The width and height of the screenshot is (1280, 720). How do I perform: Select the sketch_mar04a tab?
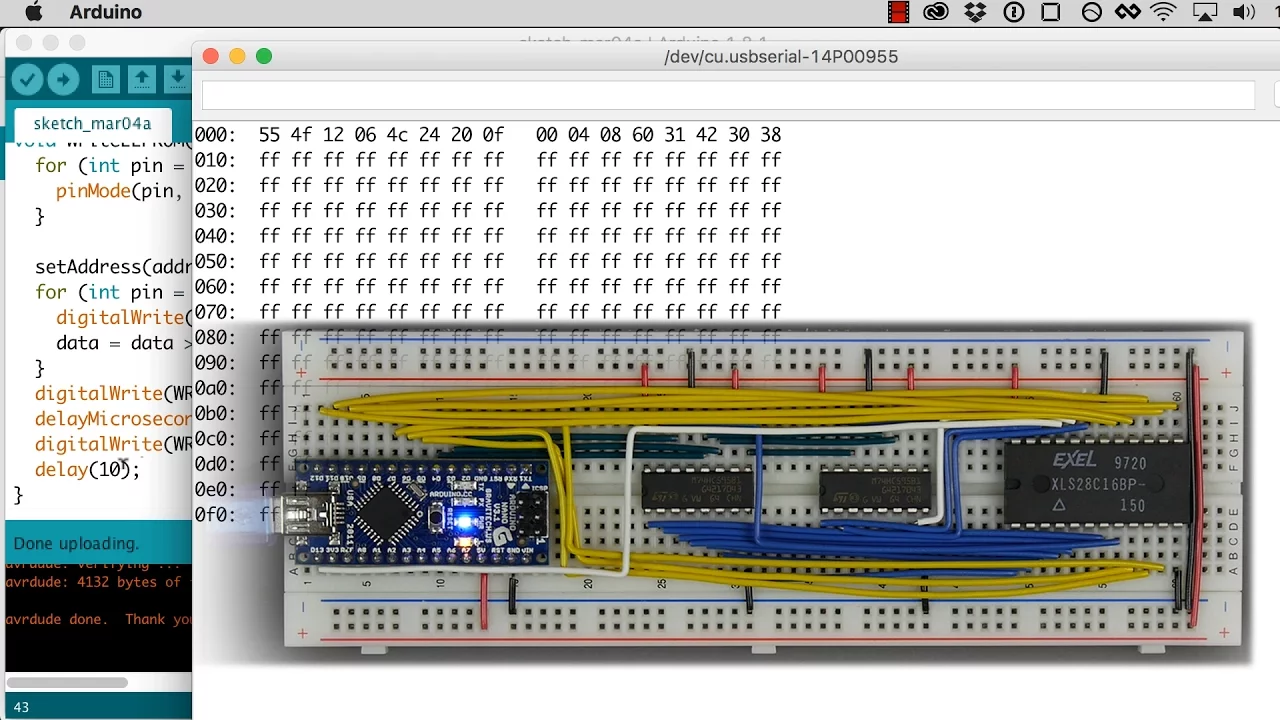click(x=92, y=124)
